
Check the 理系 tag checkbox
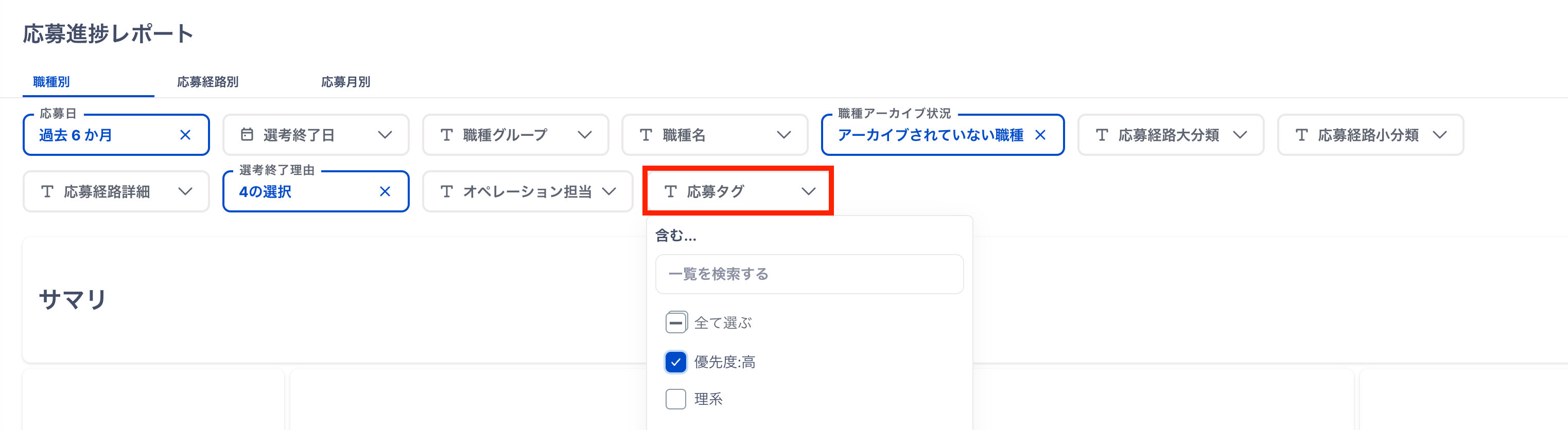[676, 399]
